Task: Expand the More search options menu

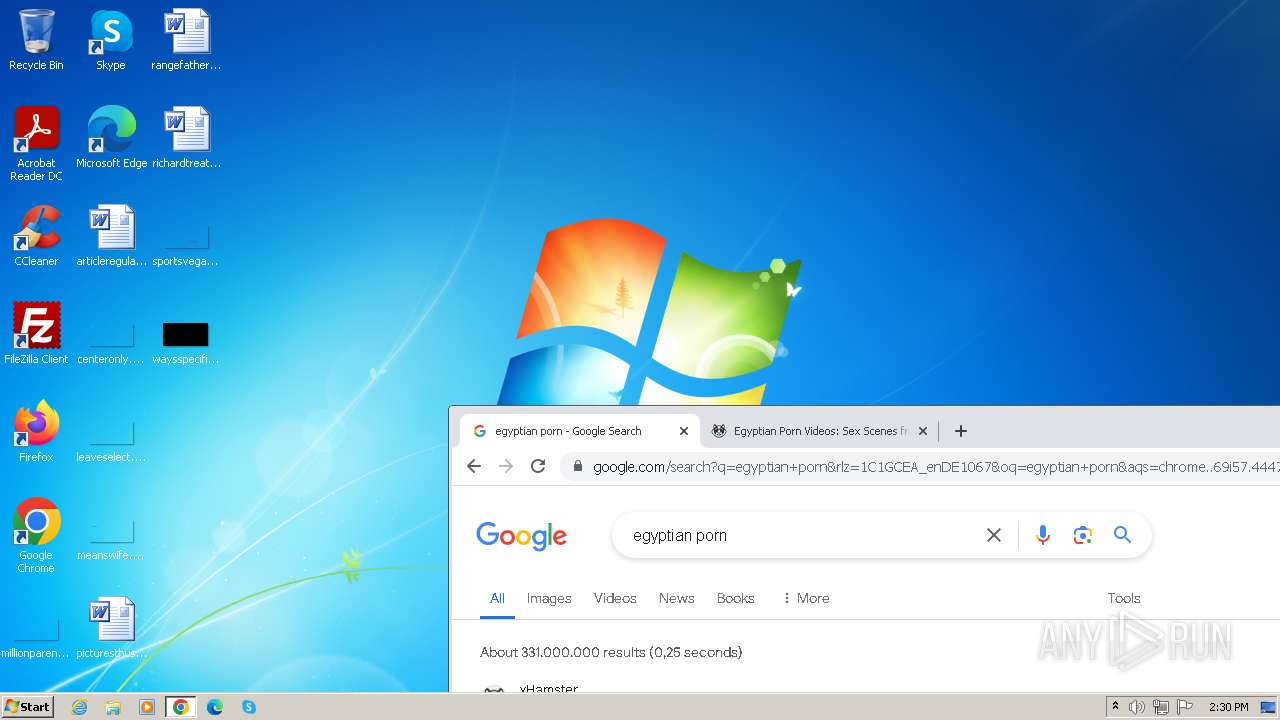Action: coord(805,598)
